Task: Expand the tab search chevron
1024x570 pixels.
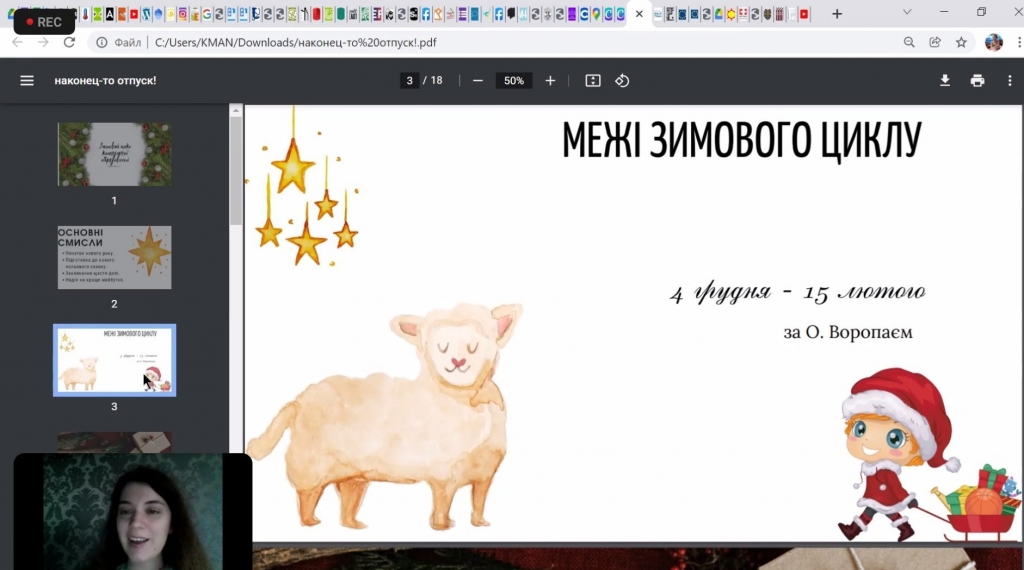Action: (x=907, y=13)
